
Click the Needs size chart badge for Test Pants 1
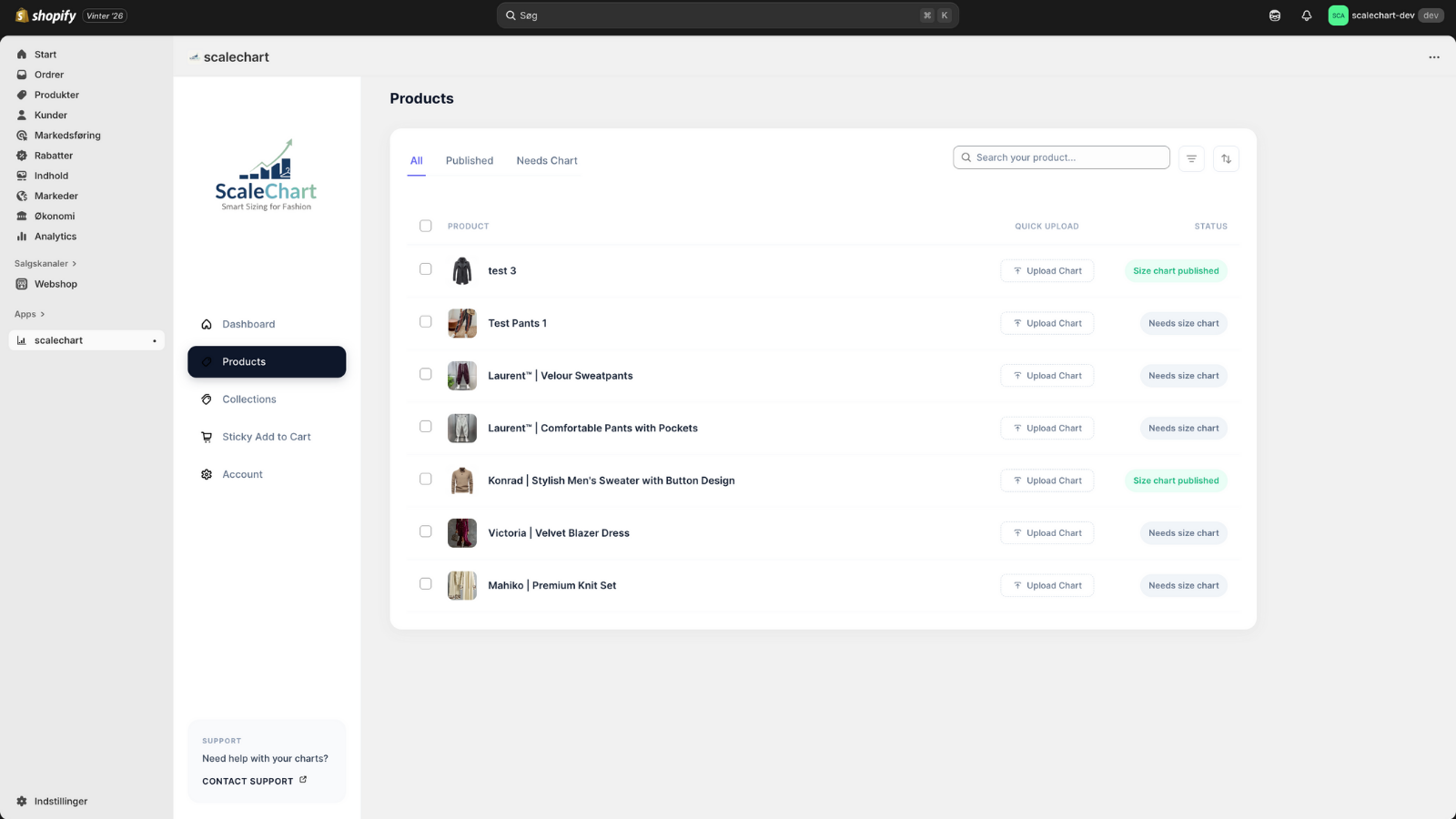1183,323
